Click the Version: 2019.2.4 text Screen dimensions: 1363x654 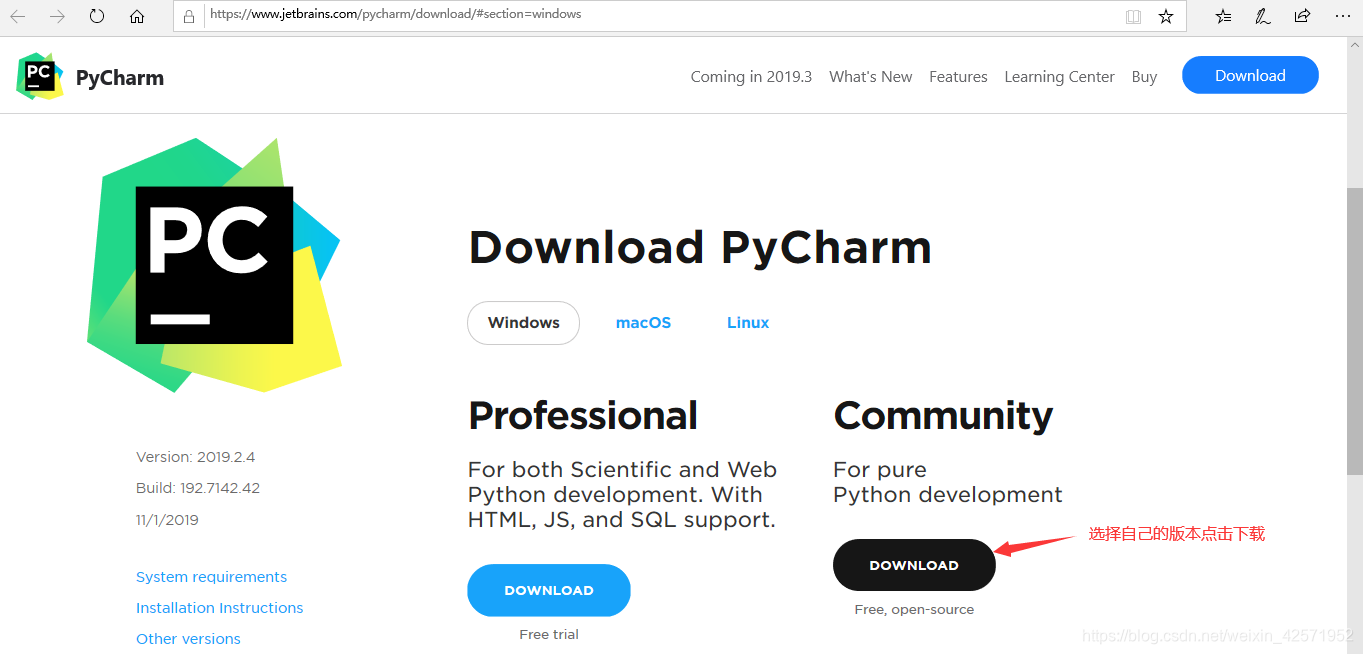tap(195, 457)
